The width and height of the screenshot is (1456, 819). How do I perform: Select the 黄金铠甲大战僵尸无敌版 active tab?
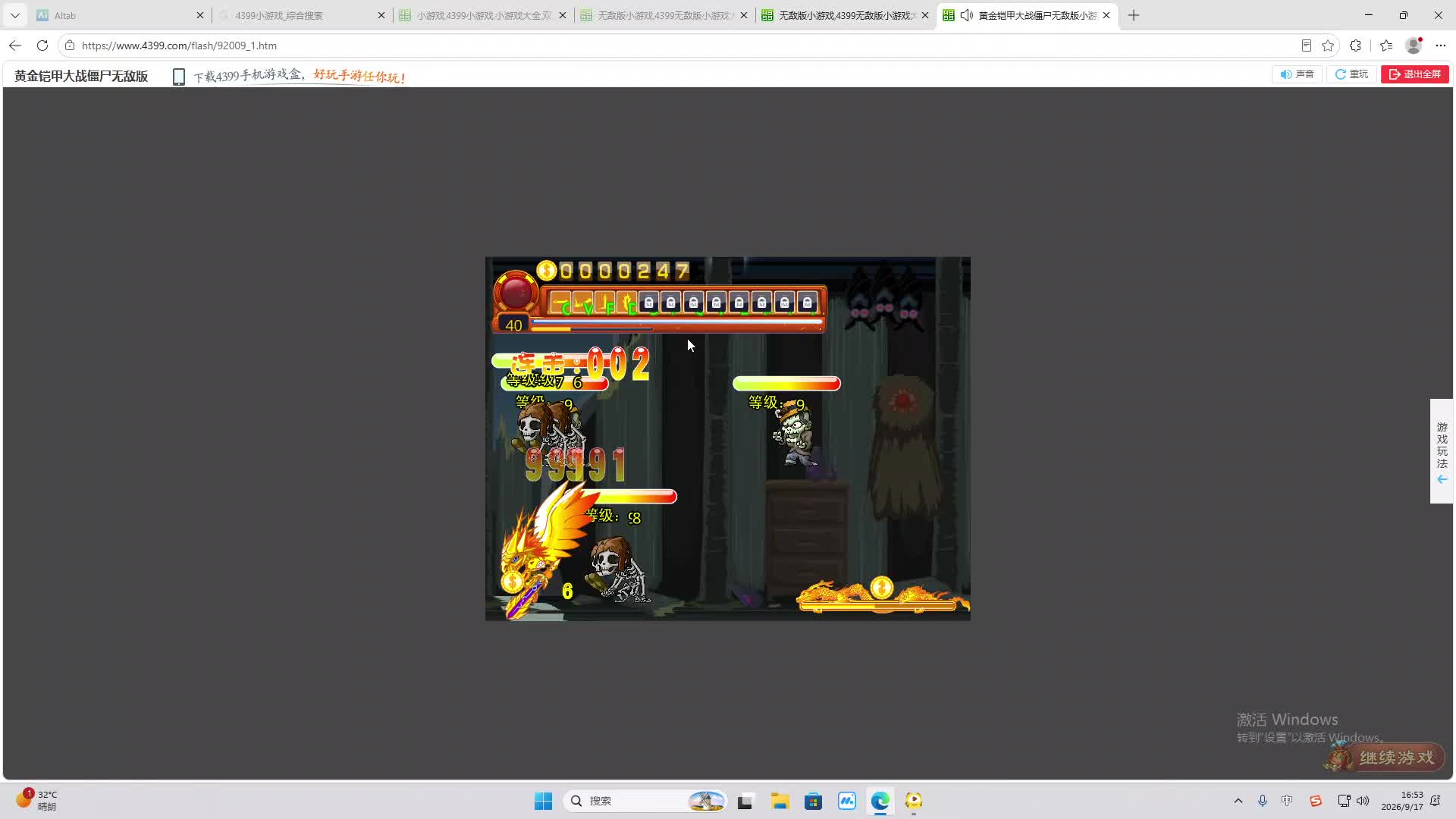point(1027,15)
